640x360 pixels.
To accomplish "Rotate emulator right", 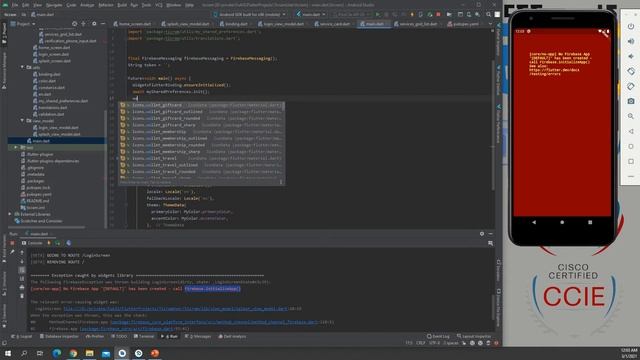I will (x=631, y=86).
